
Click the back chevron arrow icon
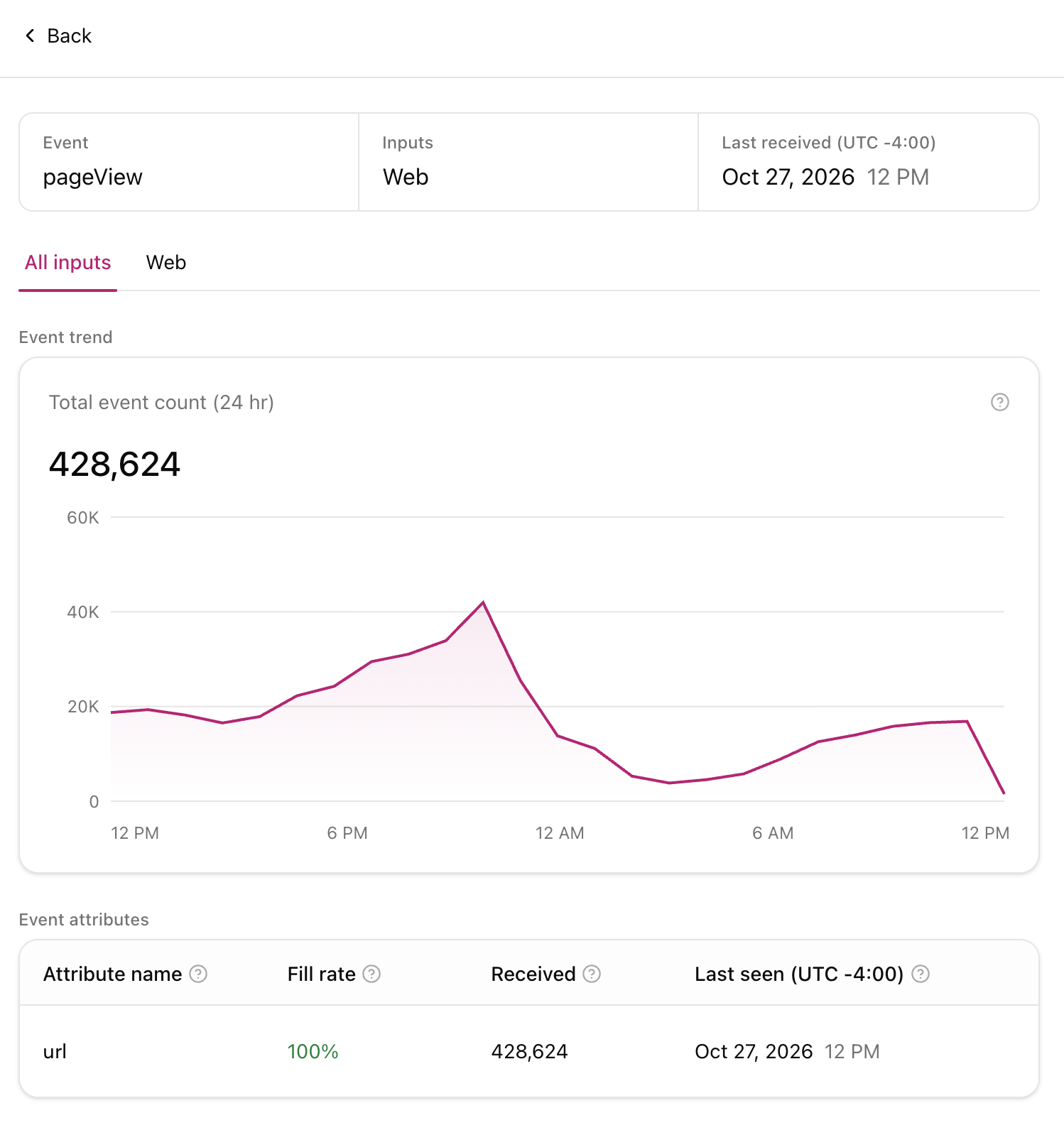click(x=30, y=36)
